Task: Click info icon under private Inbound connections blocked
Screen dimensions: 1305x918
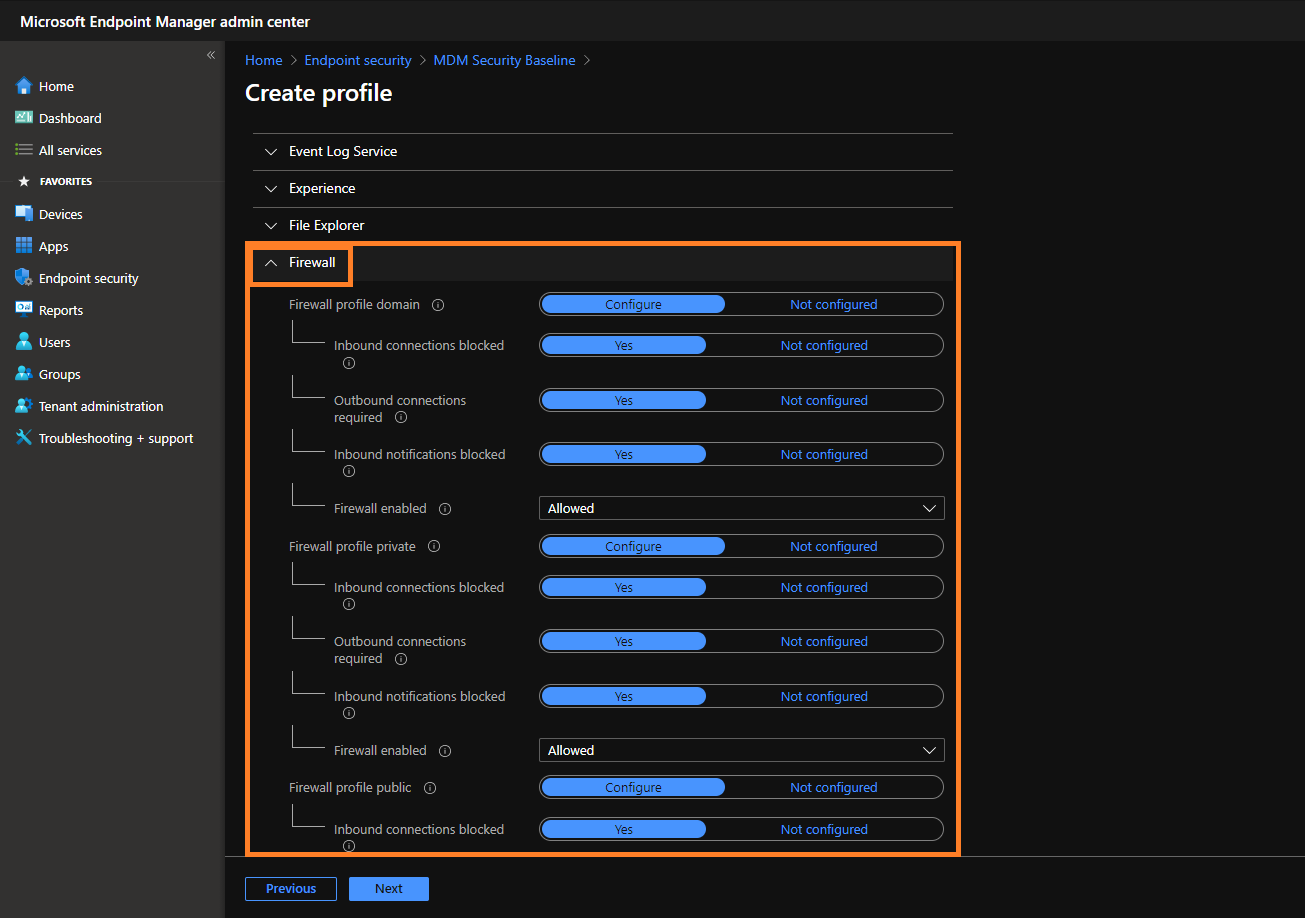Action: tap(349, 604)
